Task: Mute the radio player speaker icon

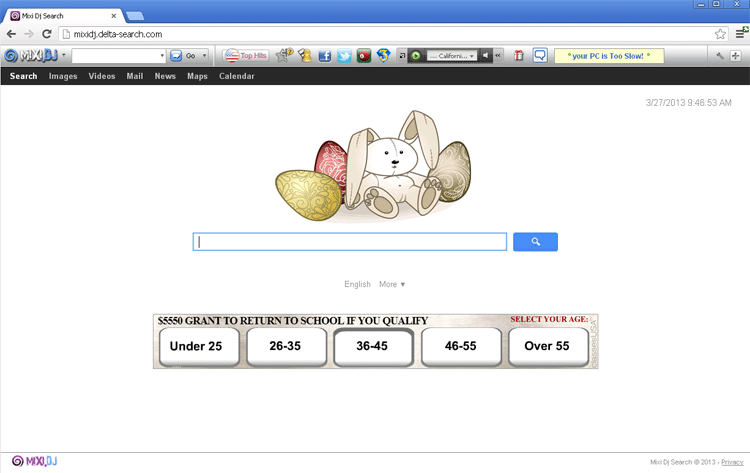Action: tap(486, 56)
